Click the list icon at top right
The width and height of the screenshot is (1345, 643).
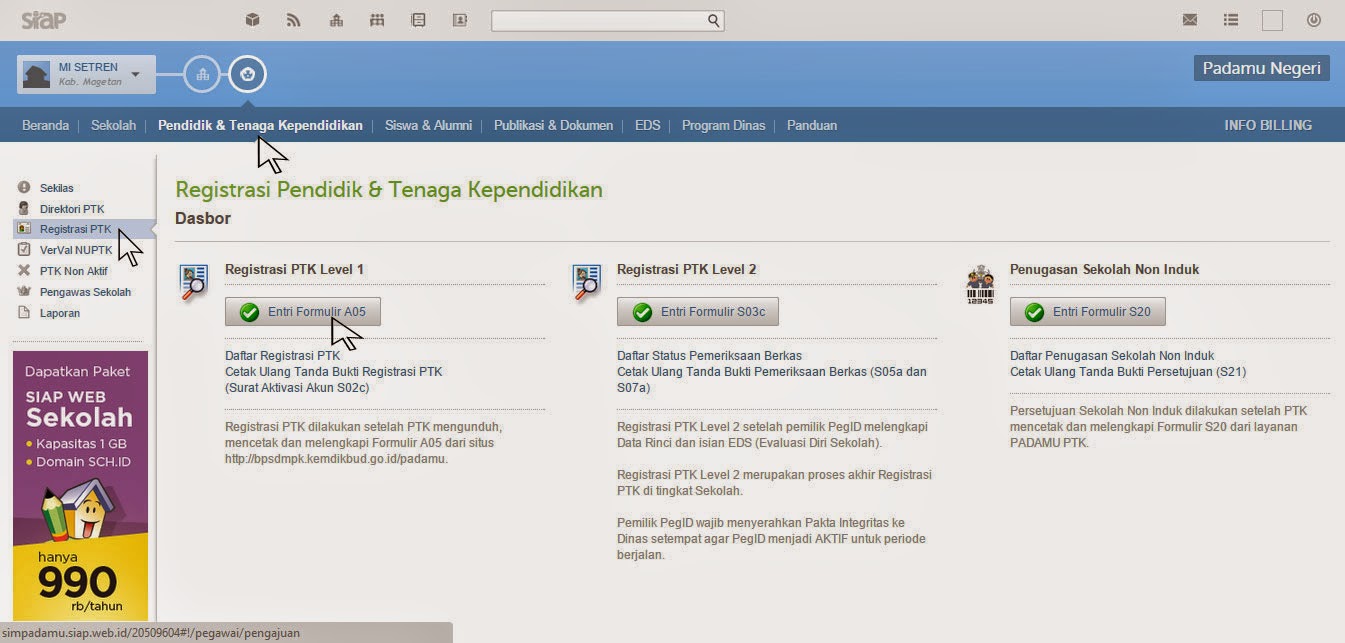(1230, 19)
